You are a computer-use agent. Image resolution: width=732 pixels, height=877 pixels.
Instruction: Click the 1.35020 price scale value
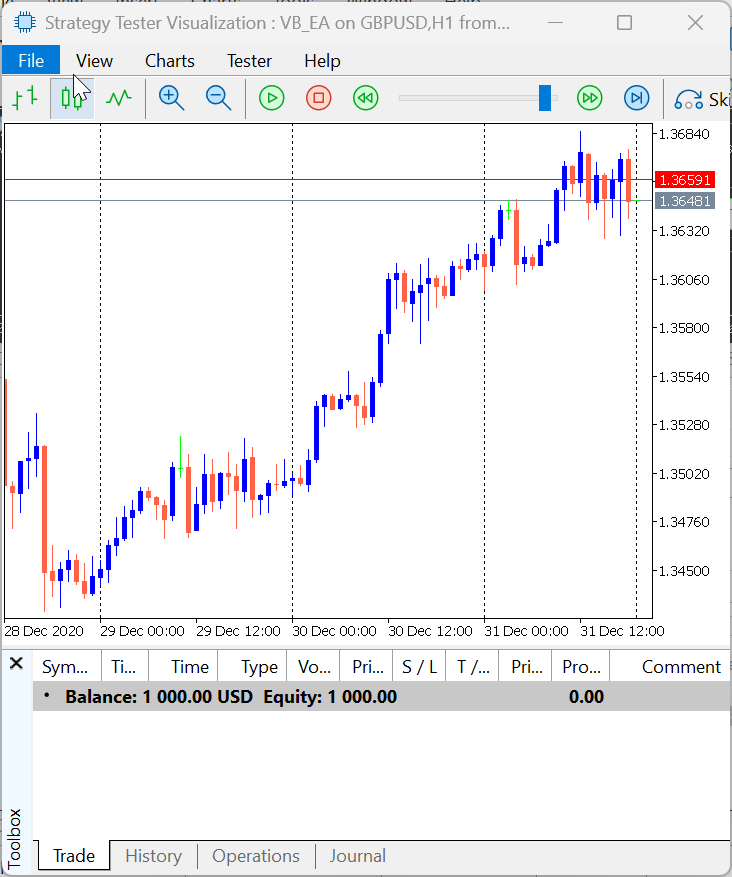(684, 474)
